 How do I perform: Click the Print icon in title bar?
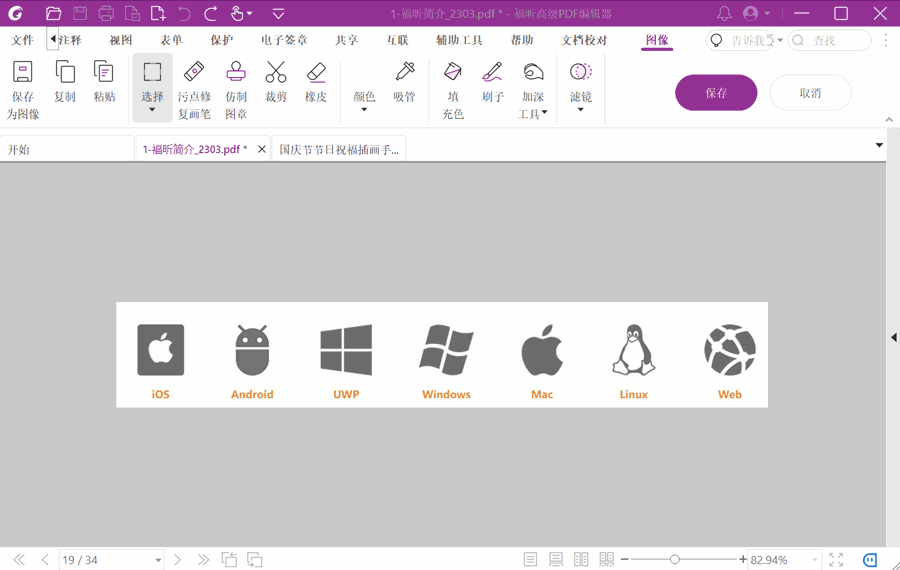coord(106,13)
